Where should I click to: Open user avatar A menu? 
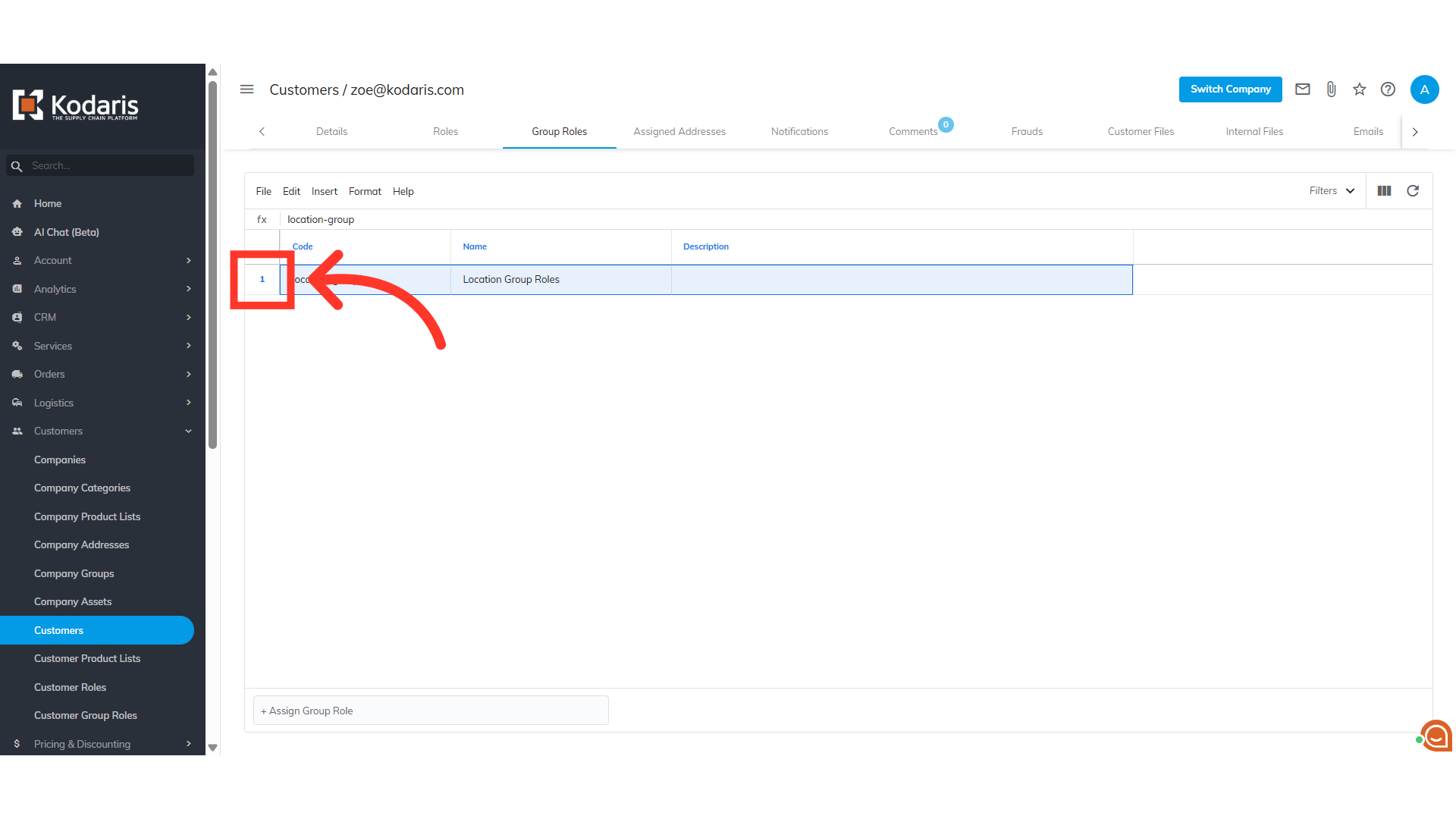(x=1424, y=89)
